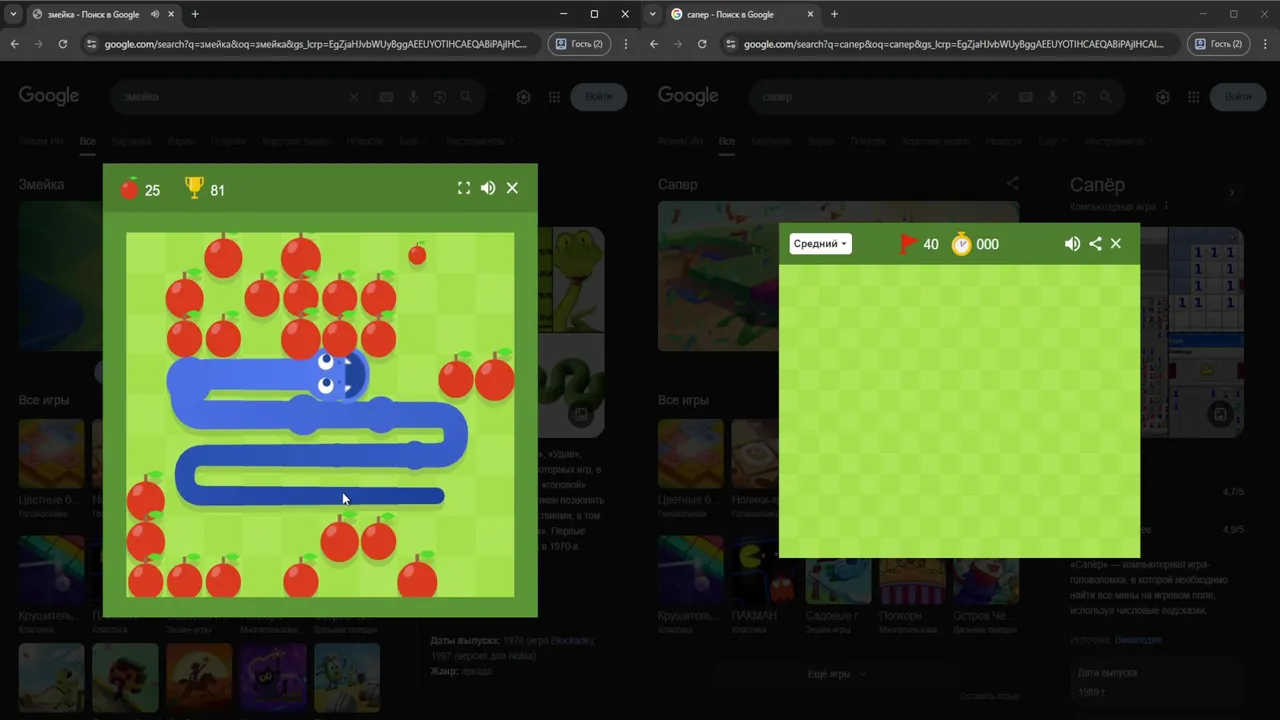
Task: Close the snake game overlay
Action: (x=512, y=188)
